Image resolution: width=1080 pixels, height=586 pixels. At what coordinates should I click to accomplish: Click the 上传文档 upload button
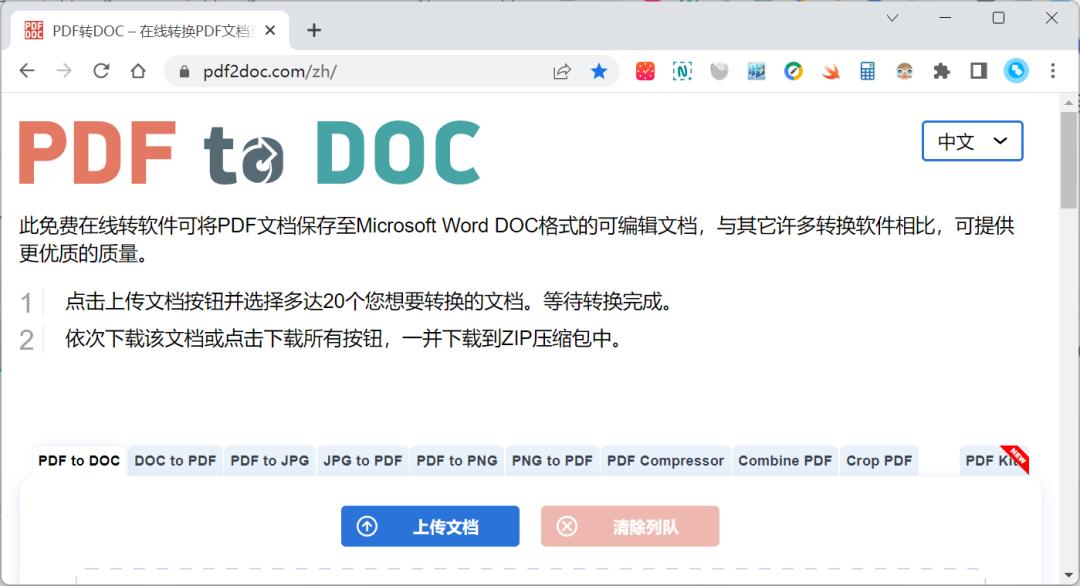click(x=430, y=526)
